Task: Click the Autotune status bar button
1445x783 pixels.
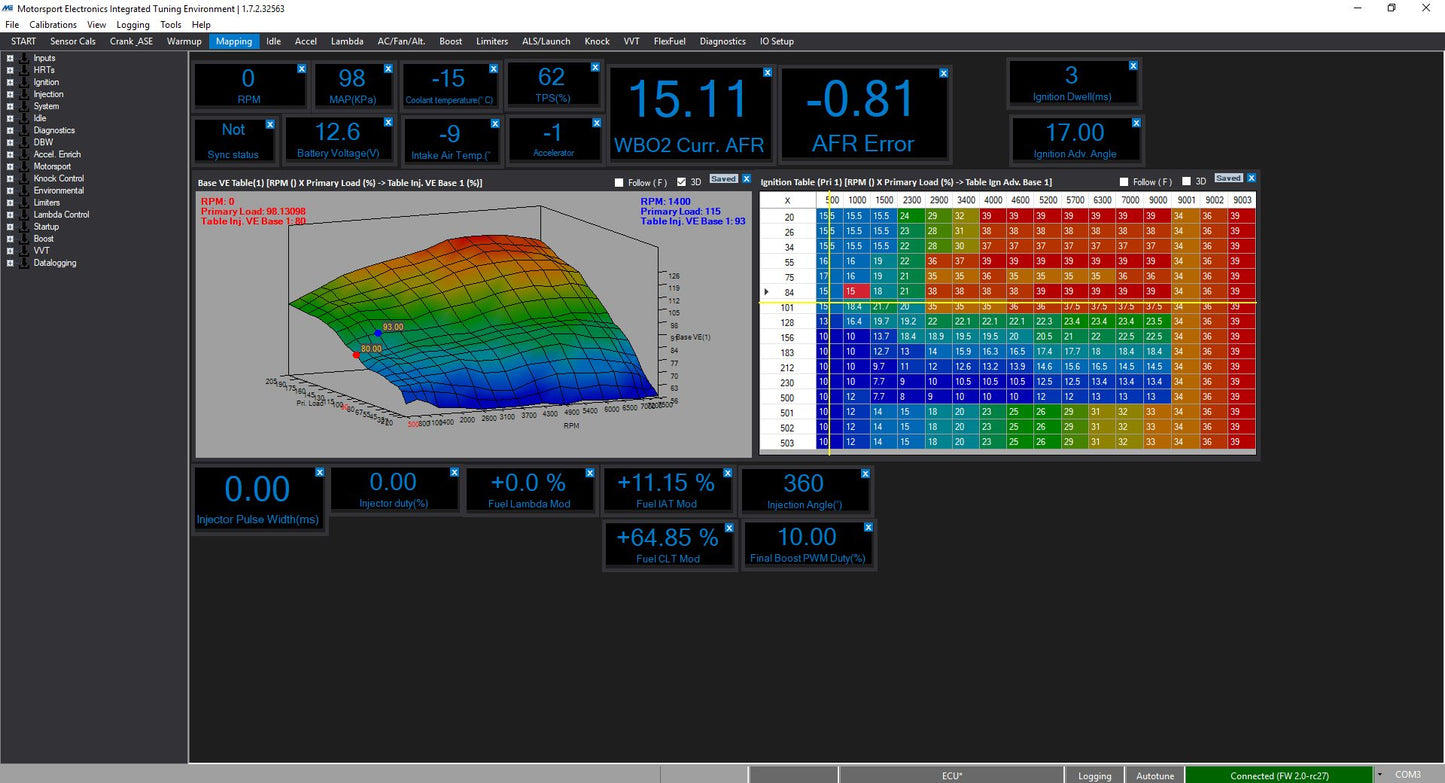Action: [1153, 775]
